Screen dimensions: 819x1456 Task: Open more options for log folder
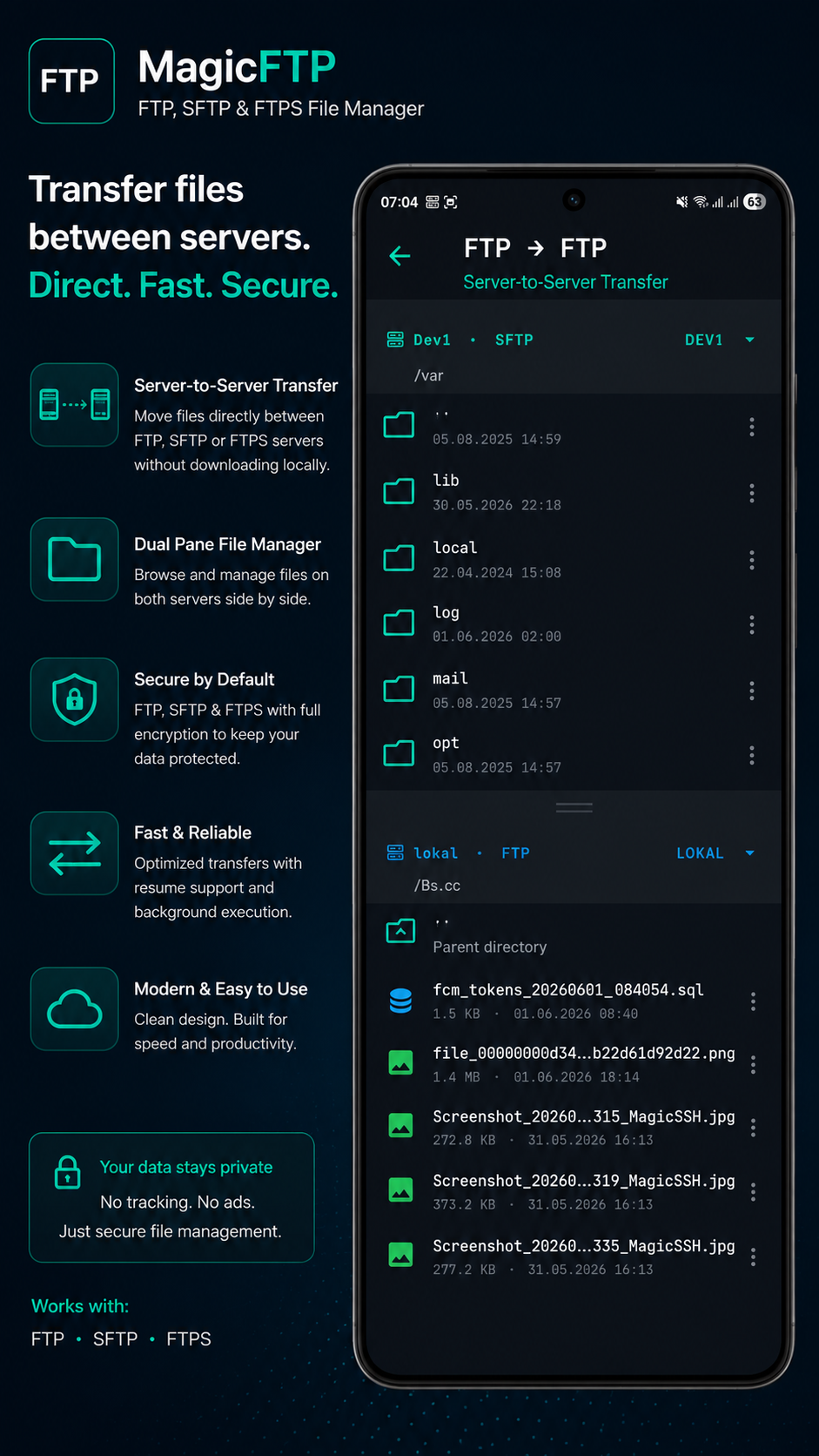pyautogui.click(x=752, y=624)
